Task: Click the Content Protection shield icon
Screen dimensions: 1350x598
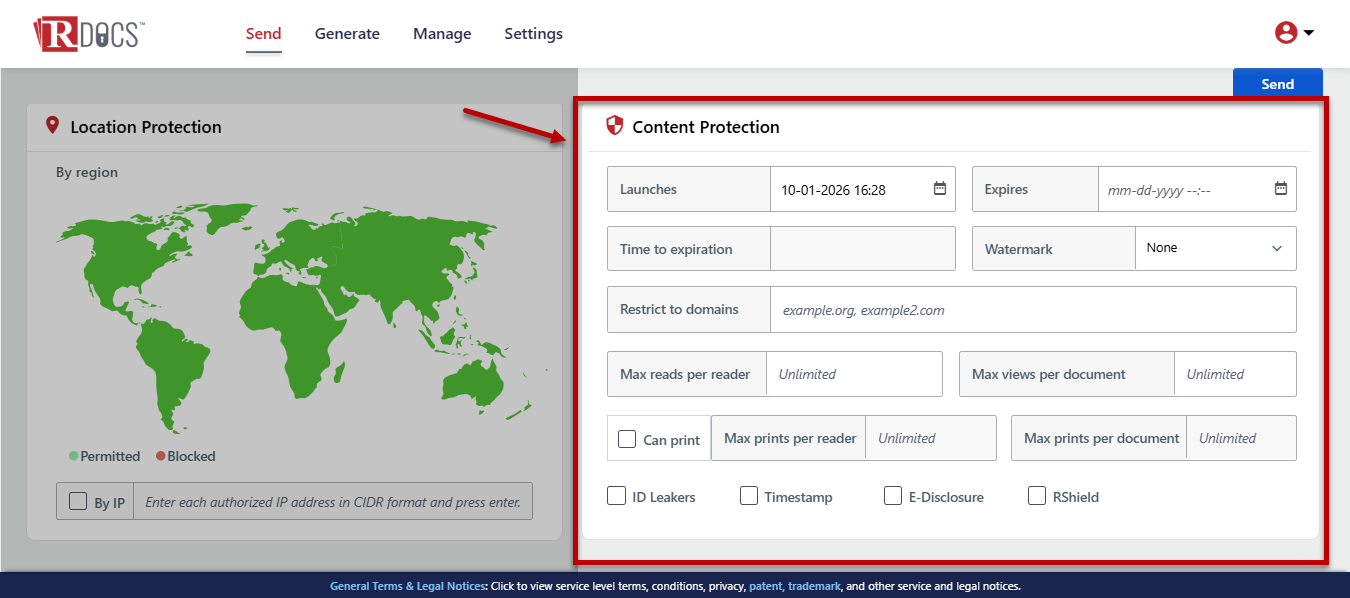Action: tap(615, 126)
